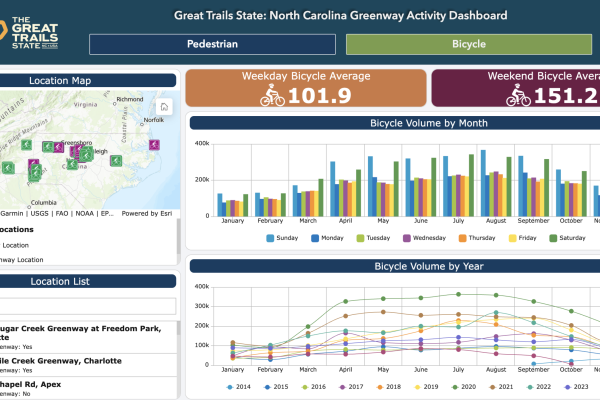The image size is (600, 400).
Task: Click the map legend scrollbar
Action: tap(178, 237)
